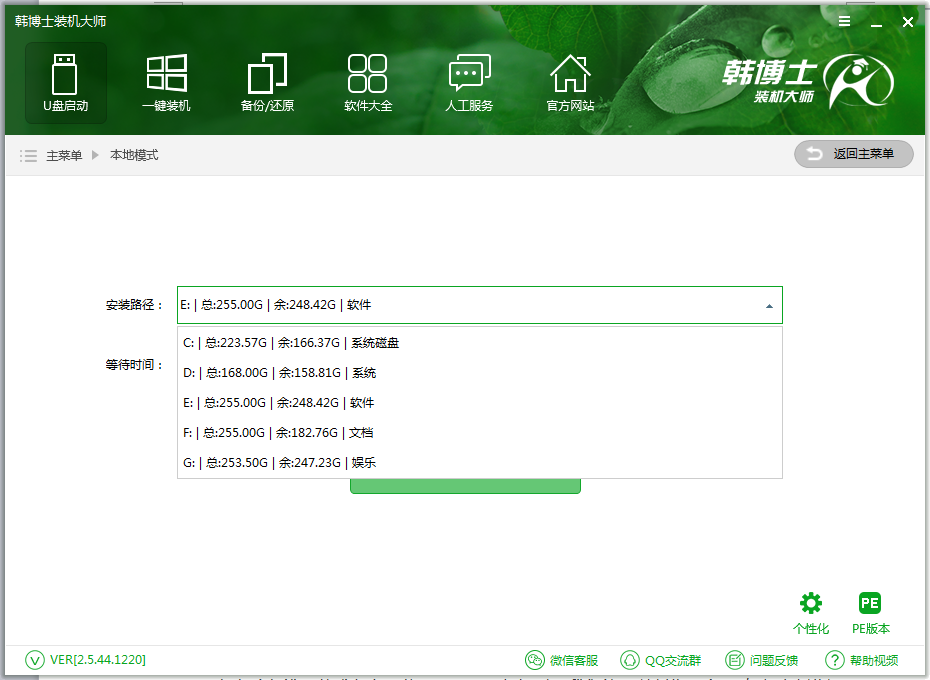
Task: Open the 备份/还原 section
Action: (267, 83)
